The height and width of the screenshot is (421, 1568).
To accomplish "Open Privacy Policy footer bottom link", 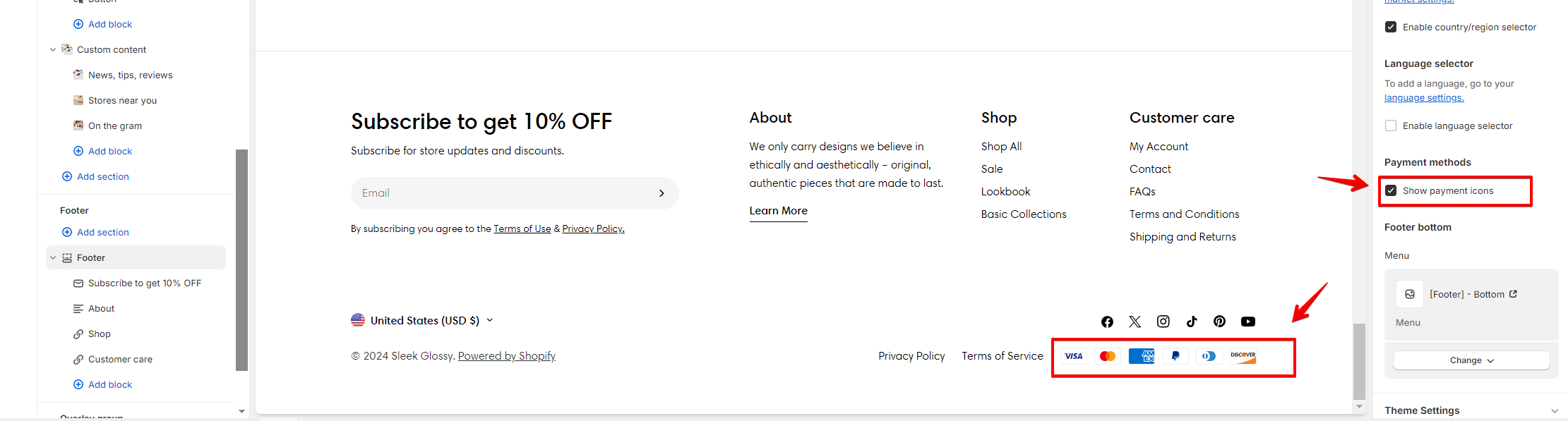I will click(x=911, y=356).
